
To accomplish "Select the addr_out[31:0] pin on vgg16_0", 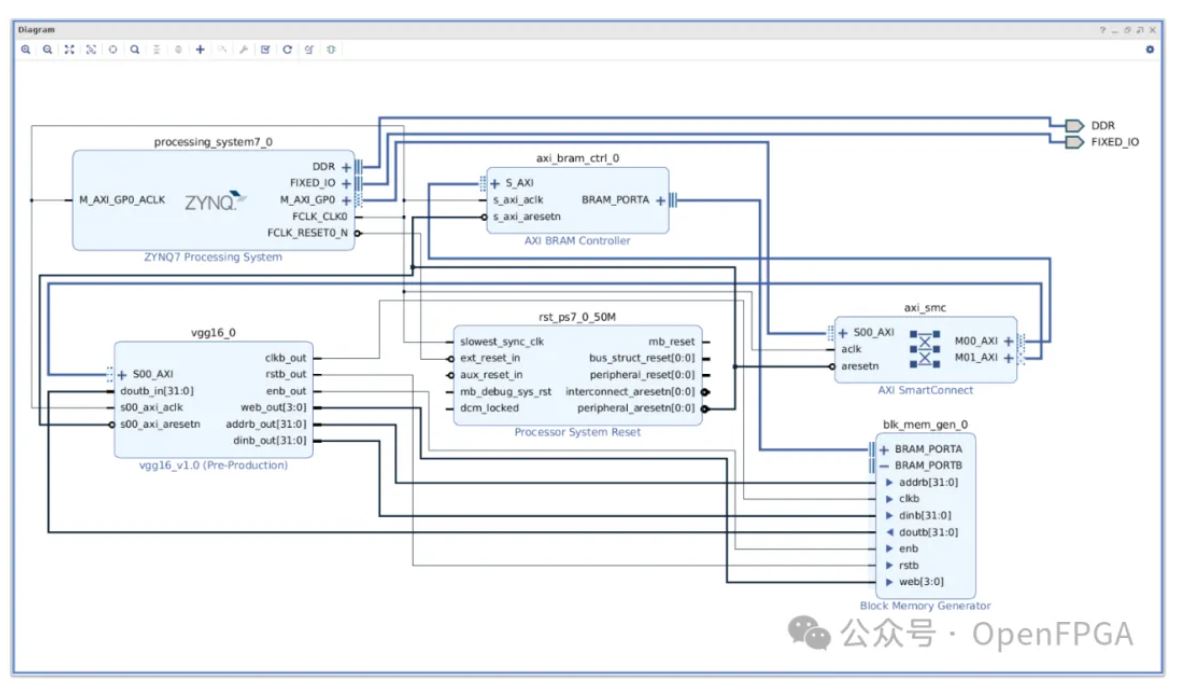I will pyautogui.click(x=266, y=425).
